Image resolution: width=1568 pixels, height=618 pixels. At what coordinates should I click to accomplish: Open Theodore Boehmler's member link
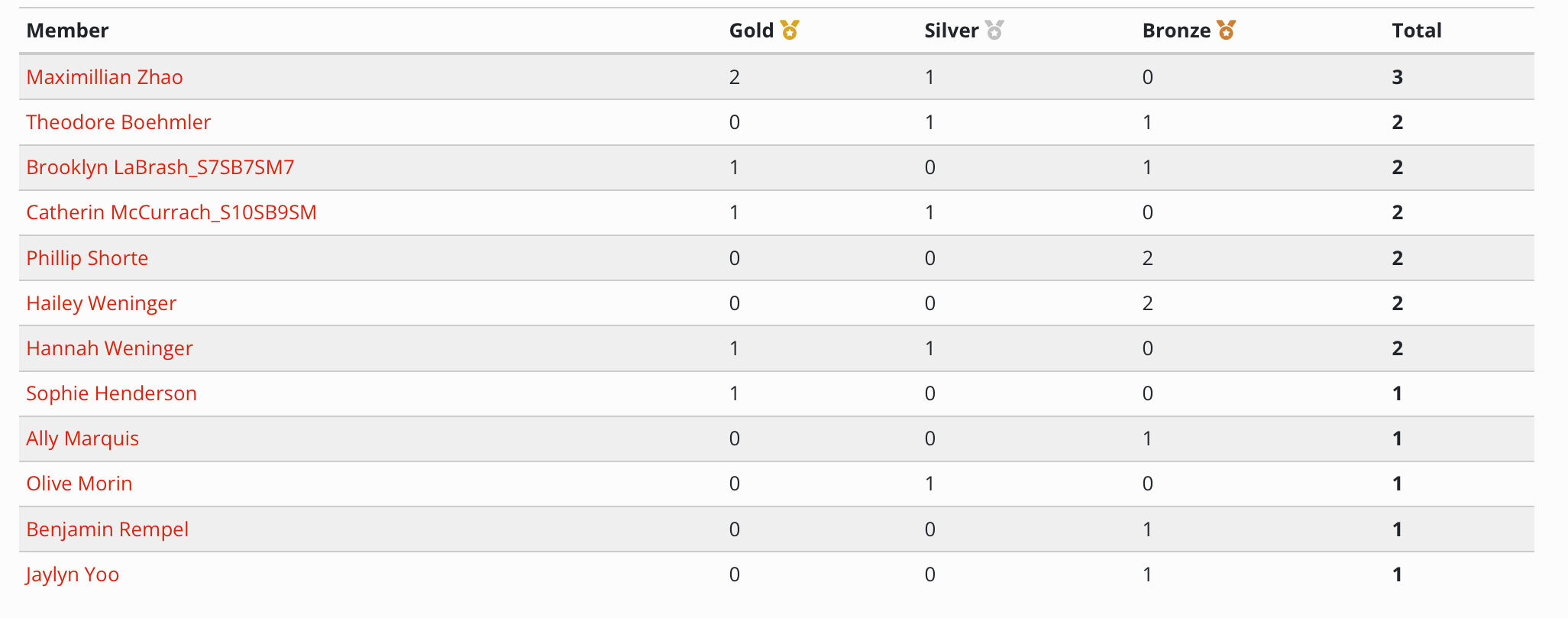(118, 122)
